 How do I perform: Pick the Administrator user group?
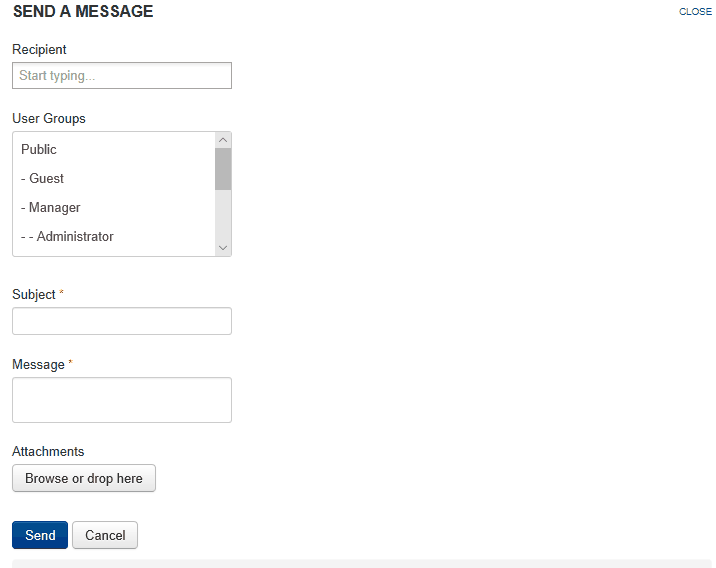pyautogui.click(x=114, y=237)
